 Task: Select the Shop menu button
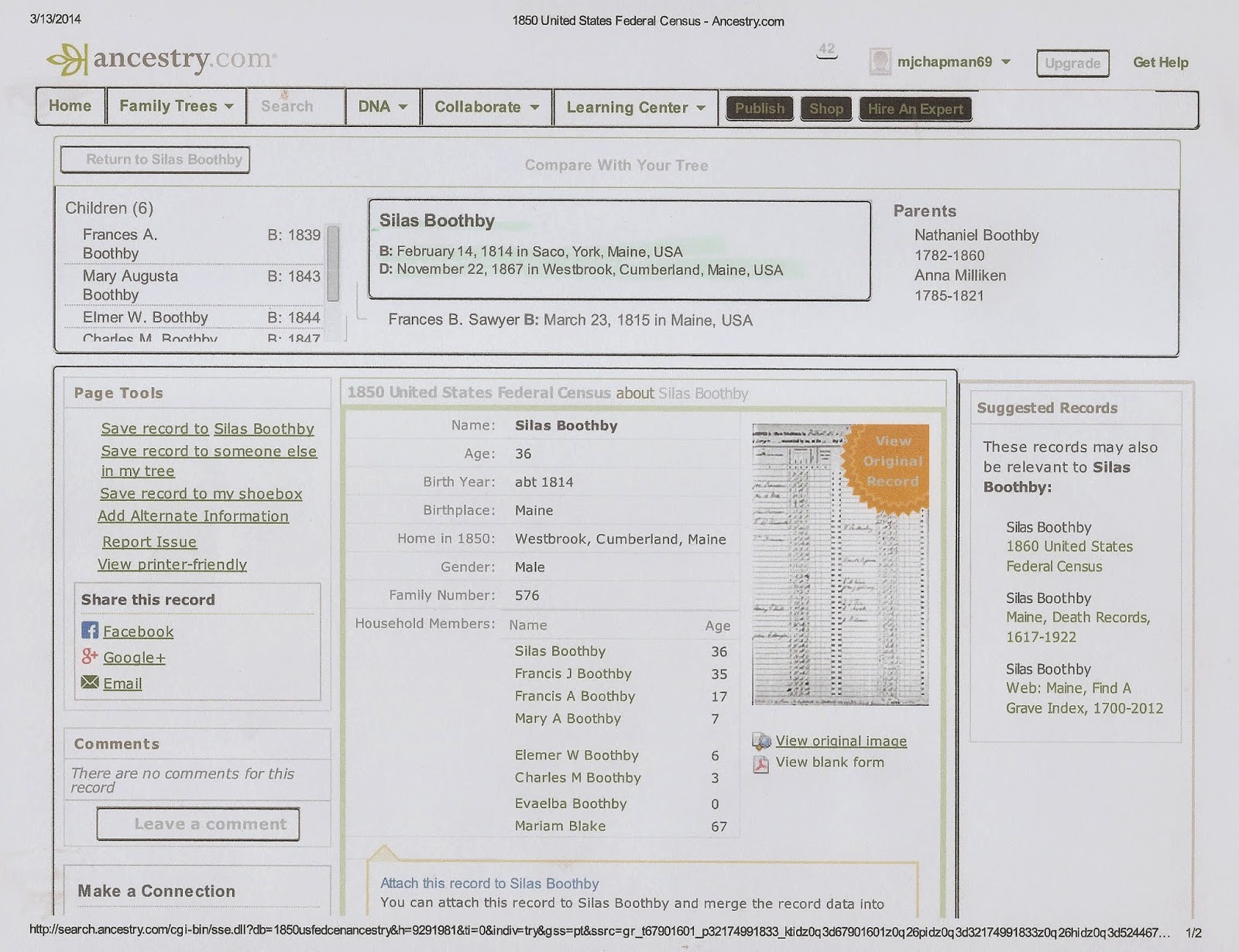point(826,108)
